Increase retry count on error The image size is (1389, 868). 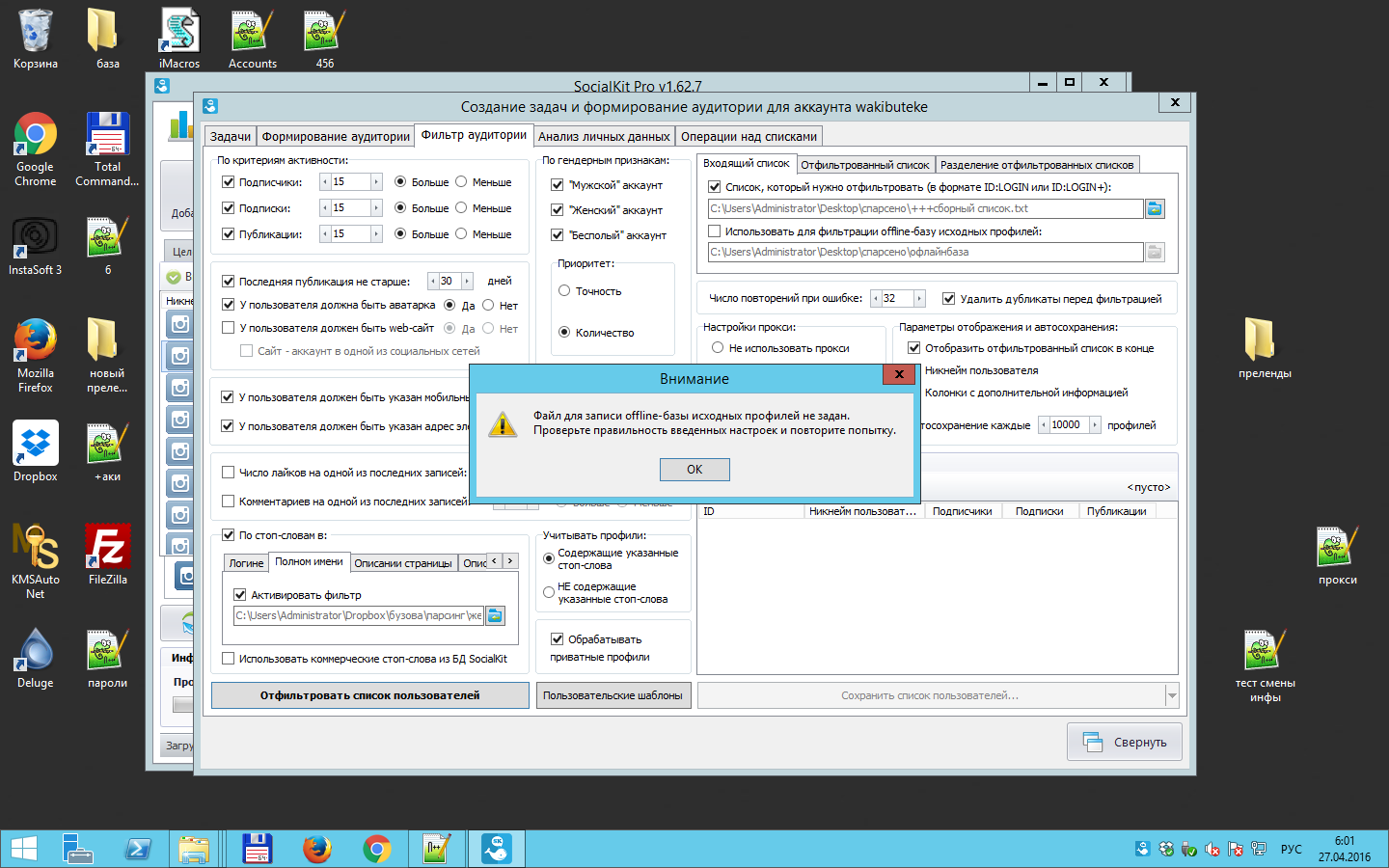[920, 299]
